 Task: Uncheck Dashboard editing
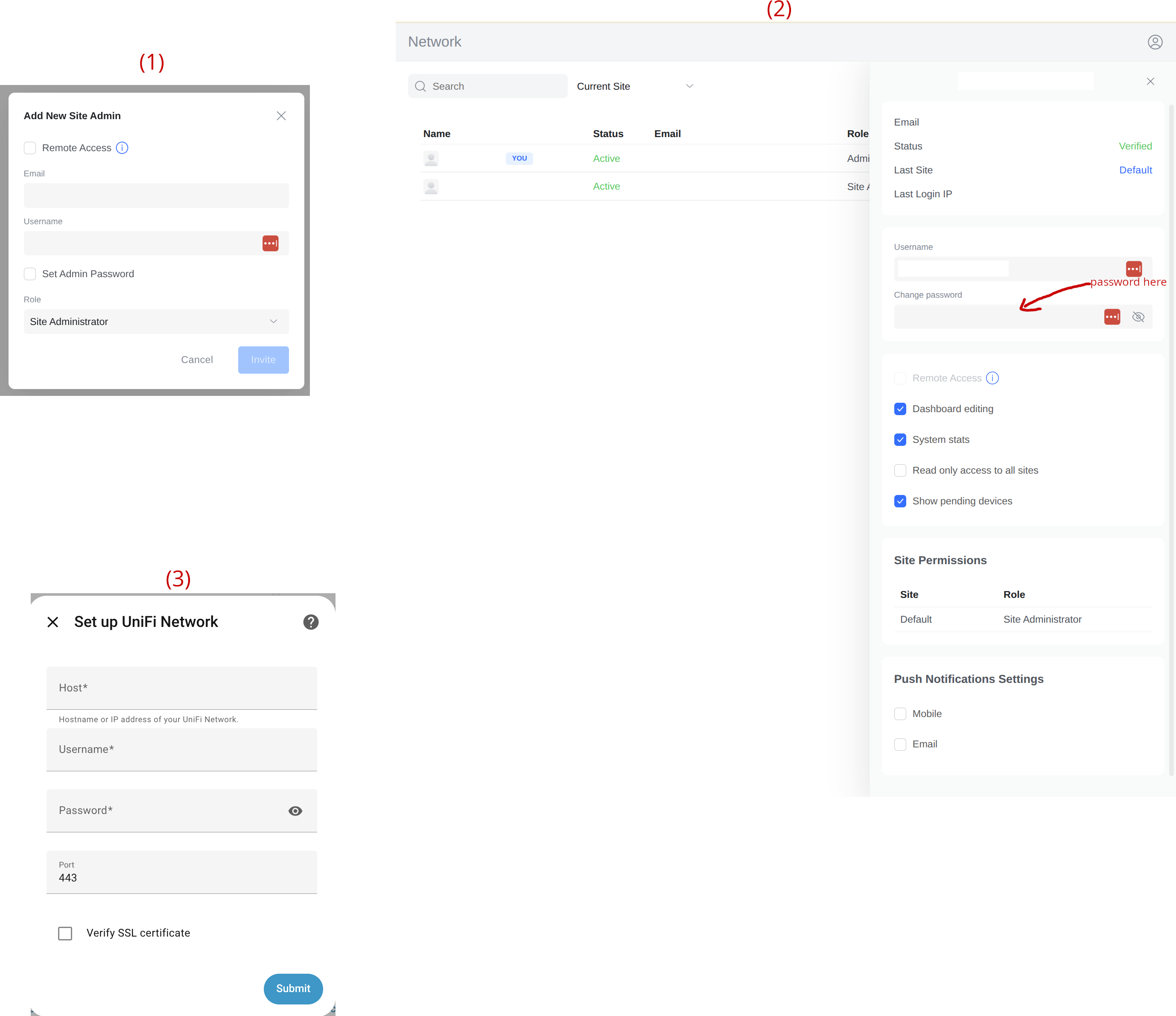900,409
